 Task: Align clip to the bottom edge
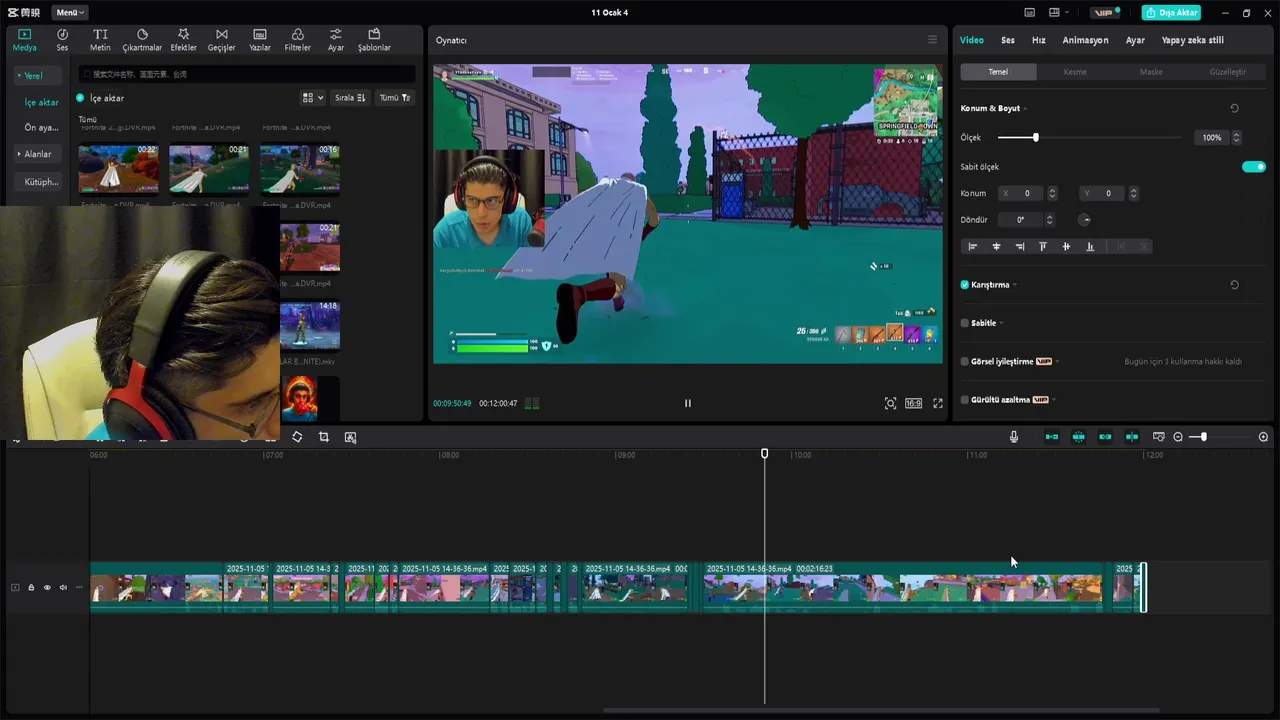[x=1090, y=247]
